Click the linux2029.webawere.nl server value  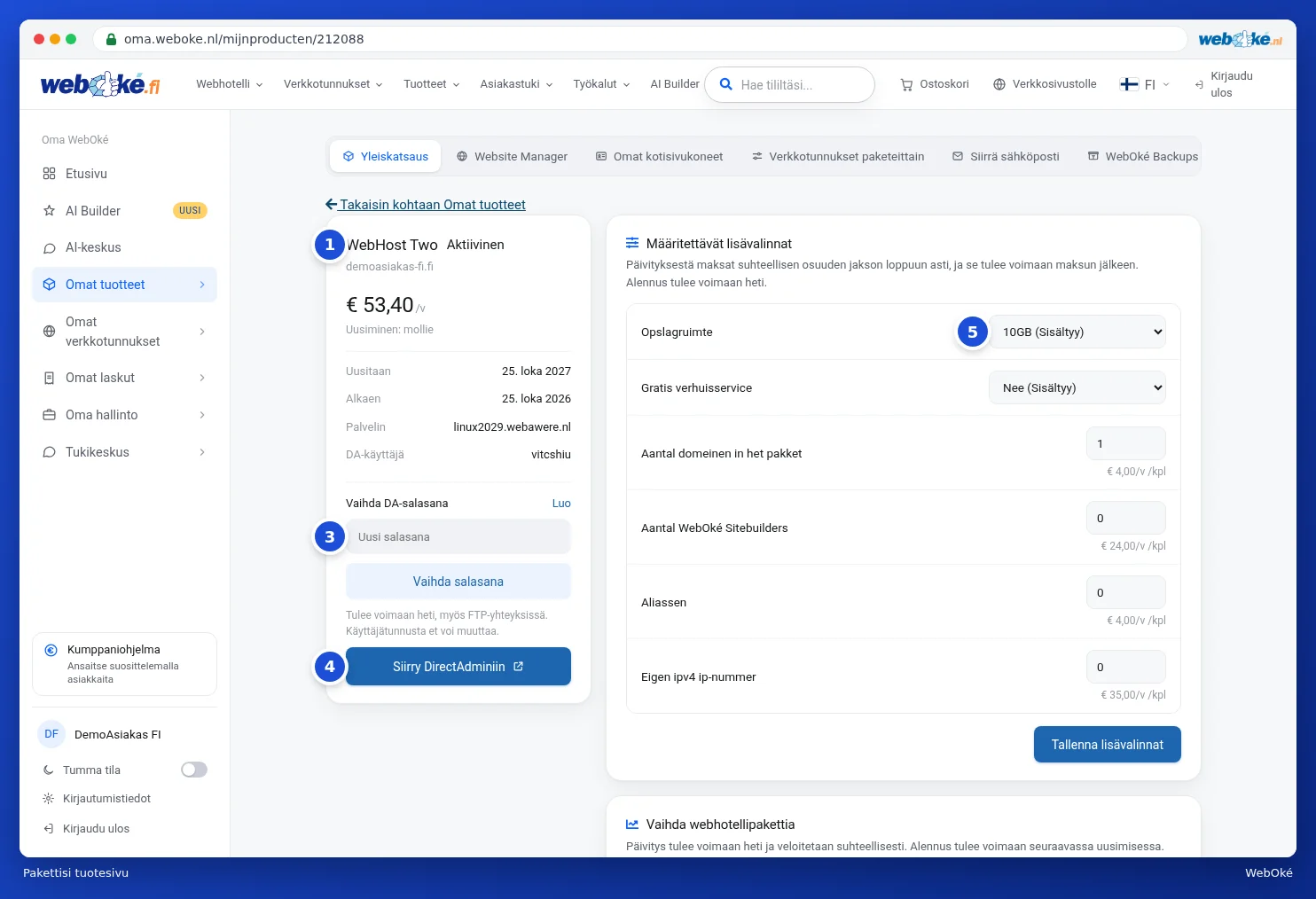pos(512,426)
